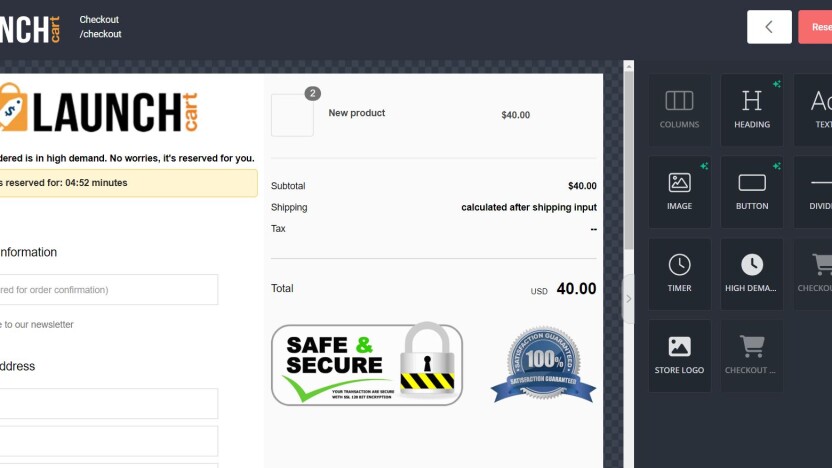Click the reserved for 04:52 minutes banner
Screen dimensions: 832x468
pos(128,183)
